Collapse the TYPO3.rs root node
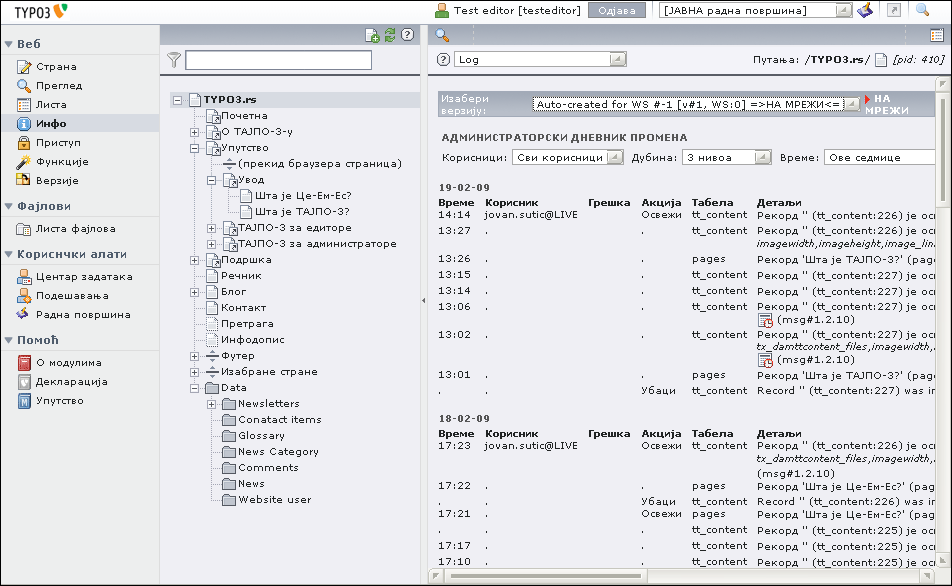 [177, 100]
